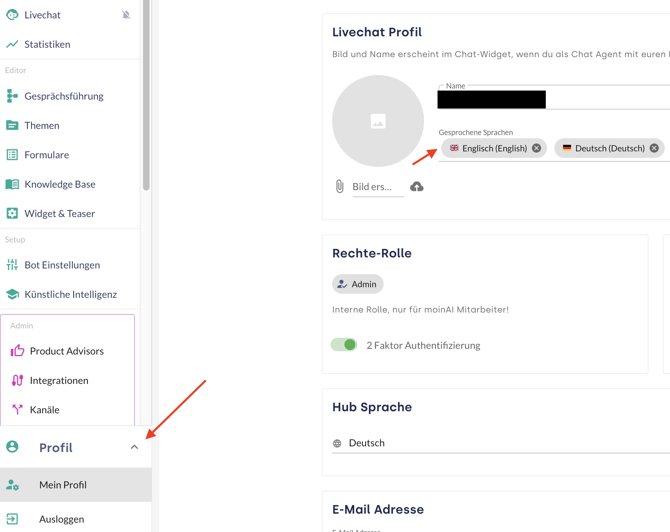Screen dimensions: 670x532
Task: Select the Mein Profil entry
Action: [63, 485]
